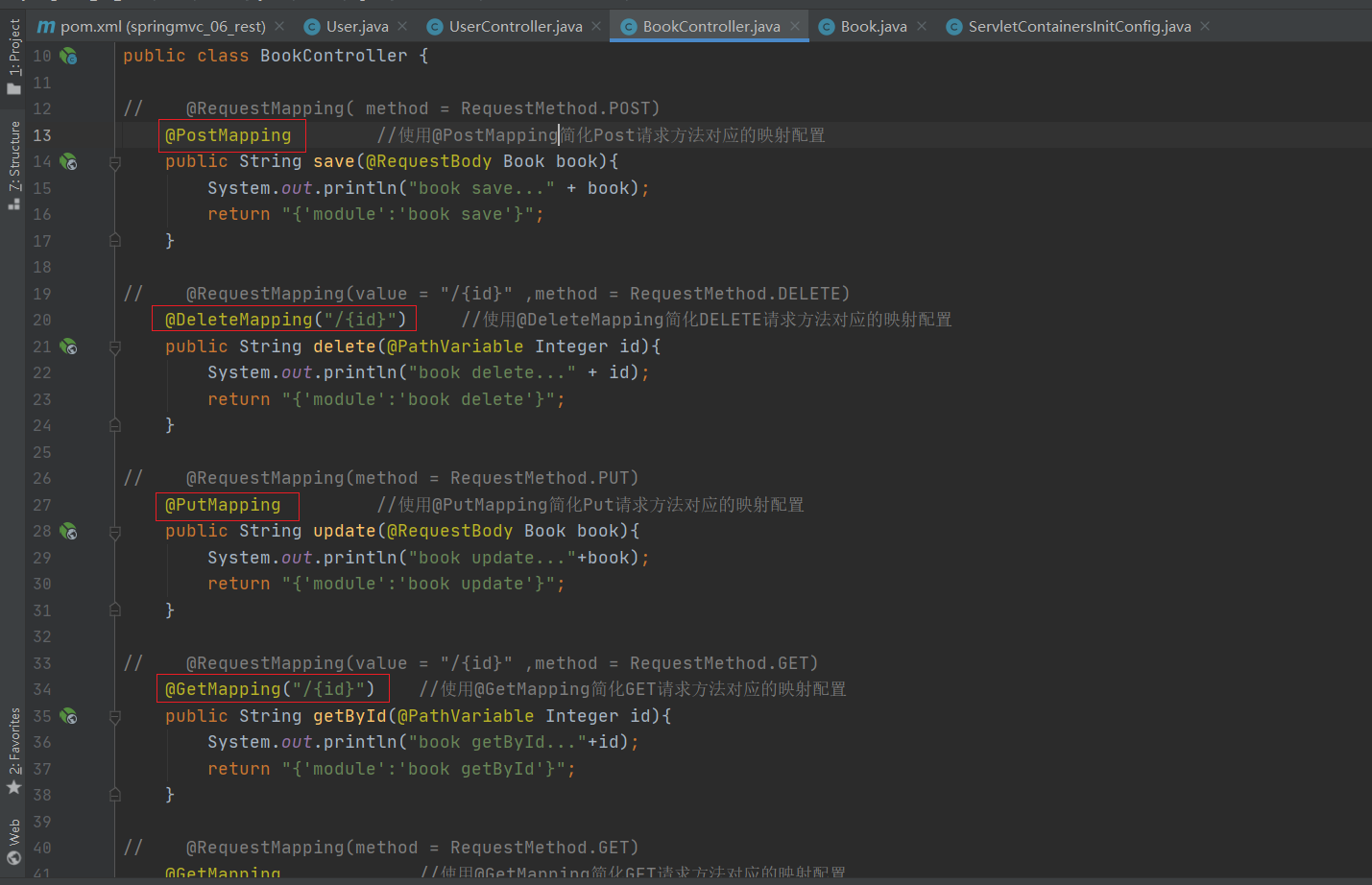Close the Book.java editor tab
The height and width of the screenshot is (885, 1372).
[x=922, y=26]
